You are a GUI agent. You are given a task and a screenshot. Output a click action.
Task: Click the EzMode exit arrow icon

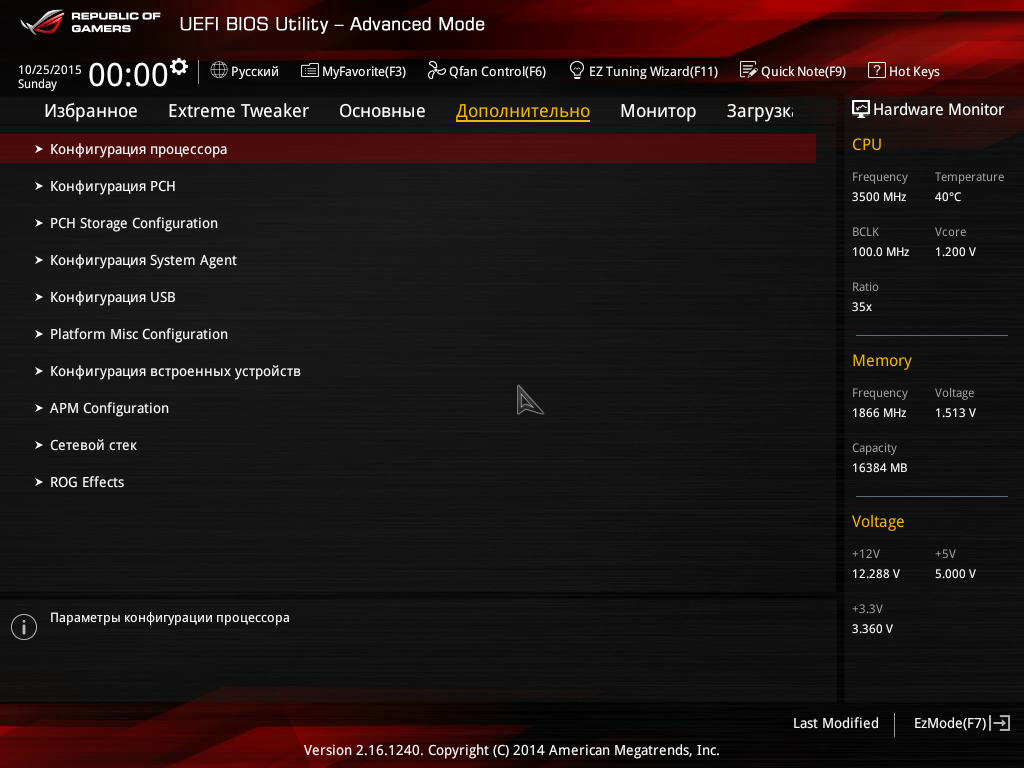pyautogui.click(x=1000, y=723)
